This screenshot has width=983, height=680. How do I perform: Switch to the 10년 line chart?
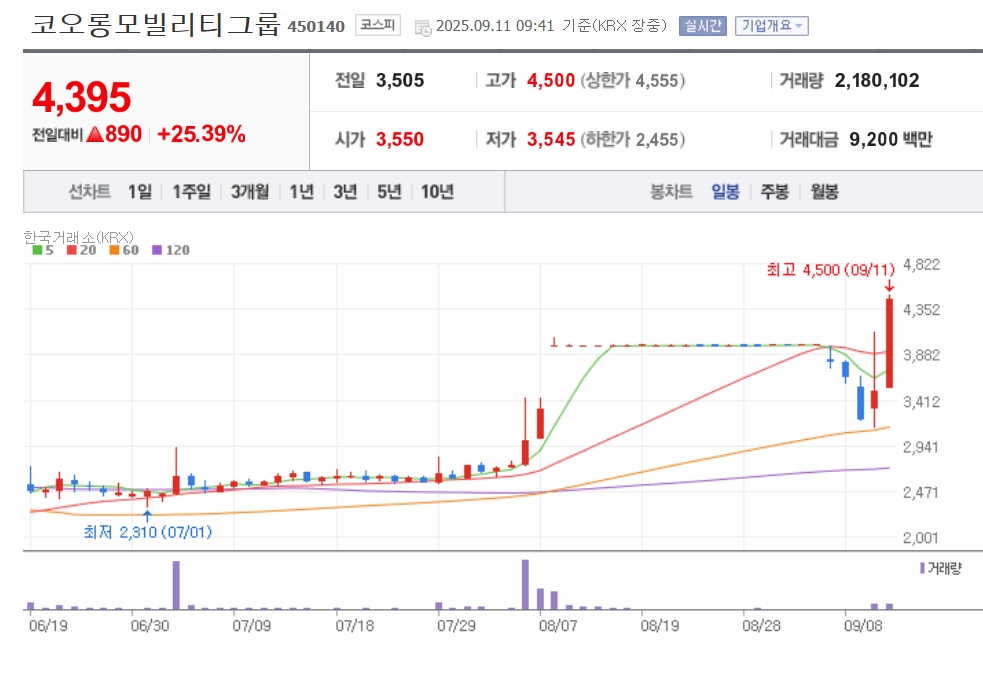tap(438, 192)
